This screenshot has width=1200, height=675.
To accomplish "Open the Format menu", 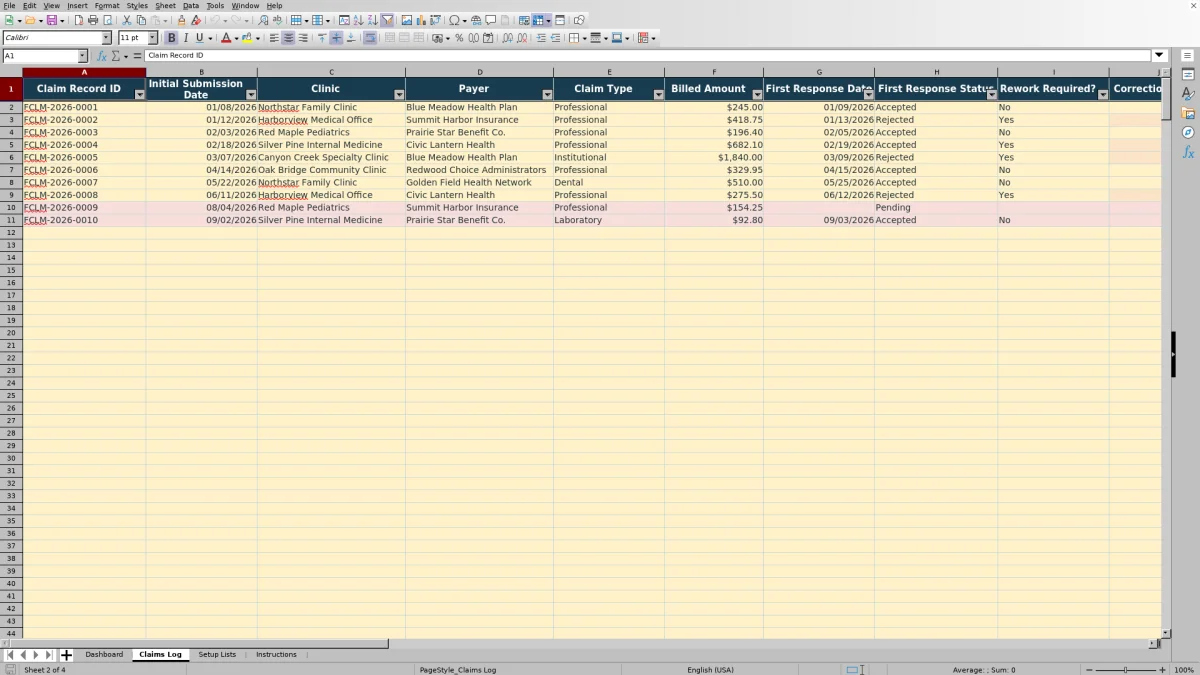I will click(x=107, y=6).
